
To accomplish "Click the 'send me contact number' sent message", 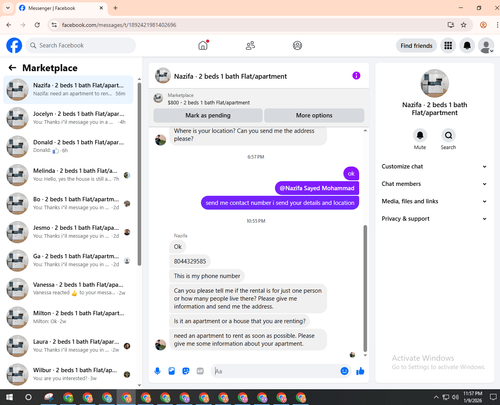I will 280,203.
